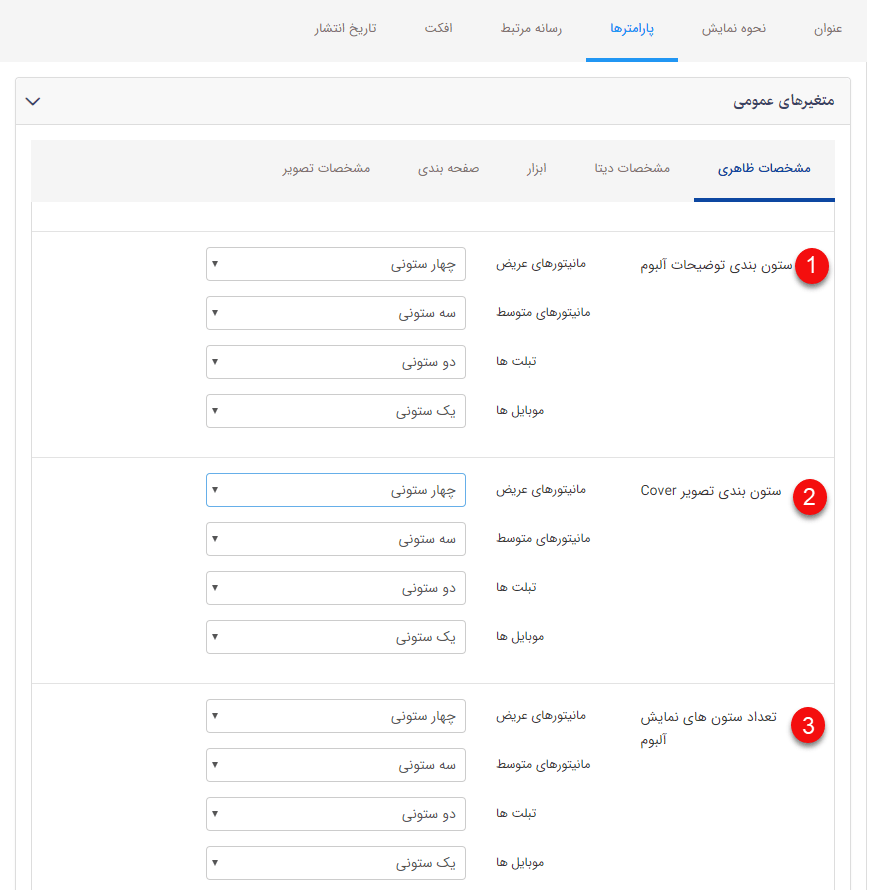The height and width of the screenshot is (890, 881).
Task: Collapse the متغیرهای عمومی panel chevron
Action: point(33,101)
